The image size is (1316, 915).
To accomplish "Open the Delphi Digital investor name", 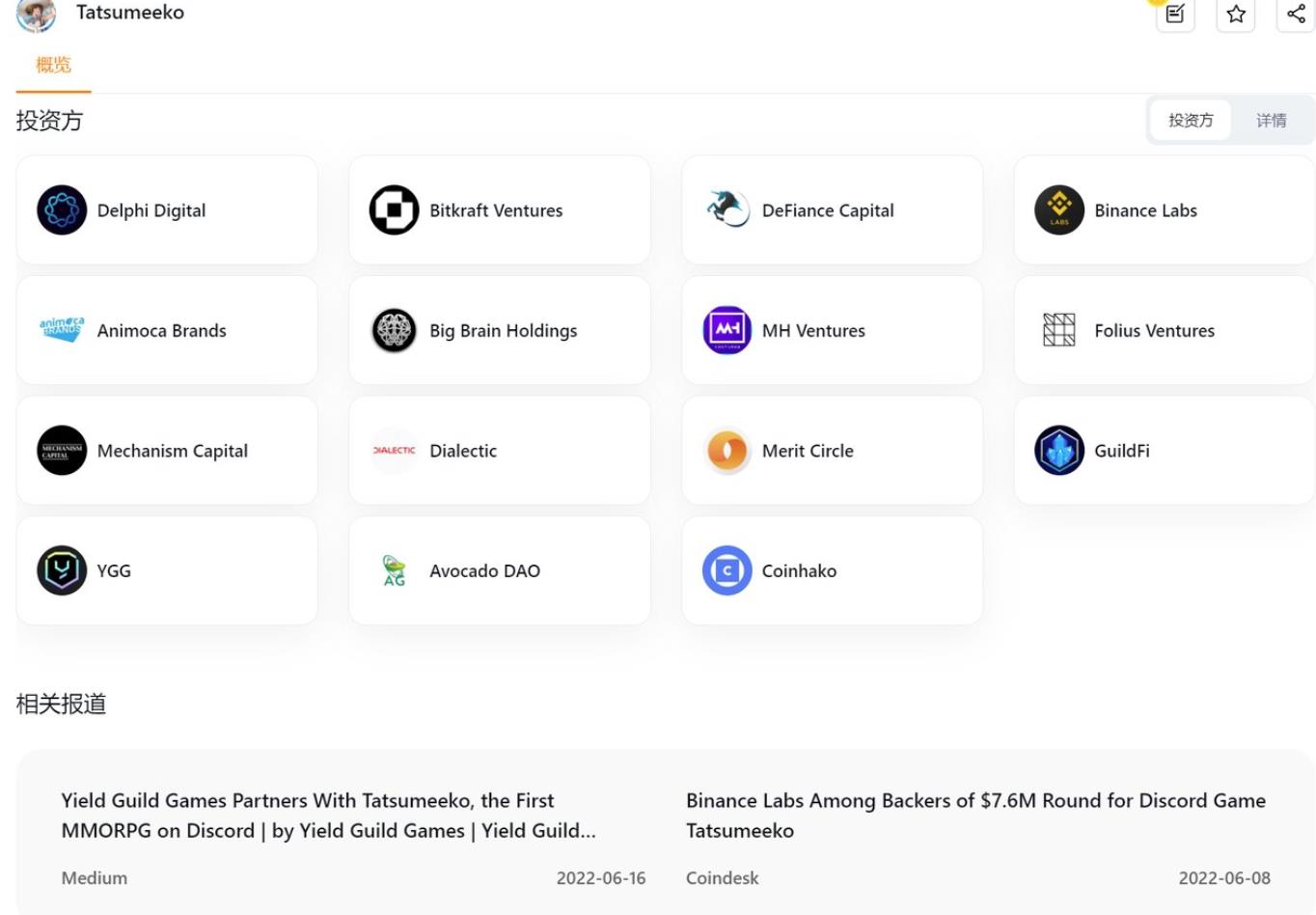I will point(151,210).
